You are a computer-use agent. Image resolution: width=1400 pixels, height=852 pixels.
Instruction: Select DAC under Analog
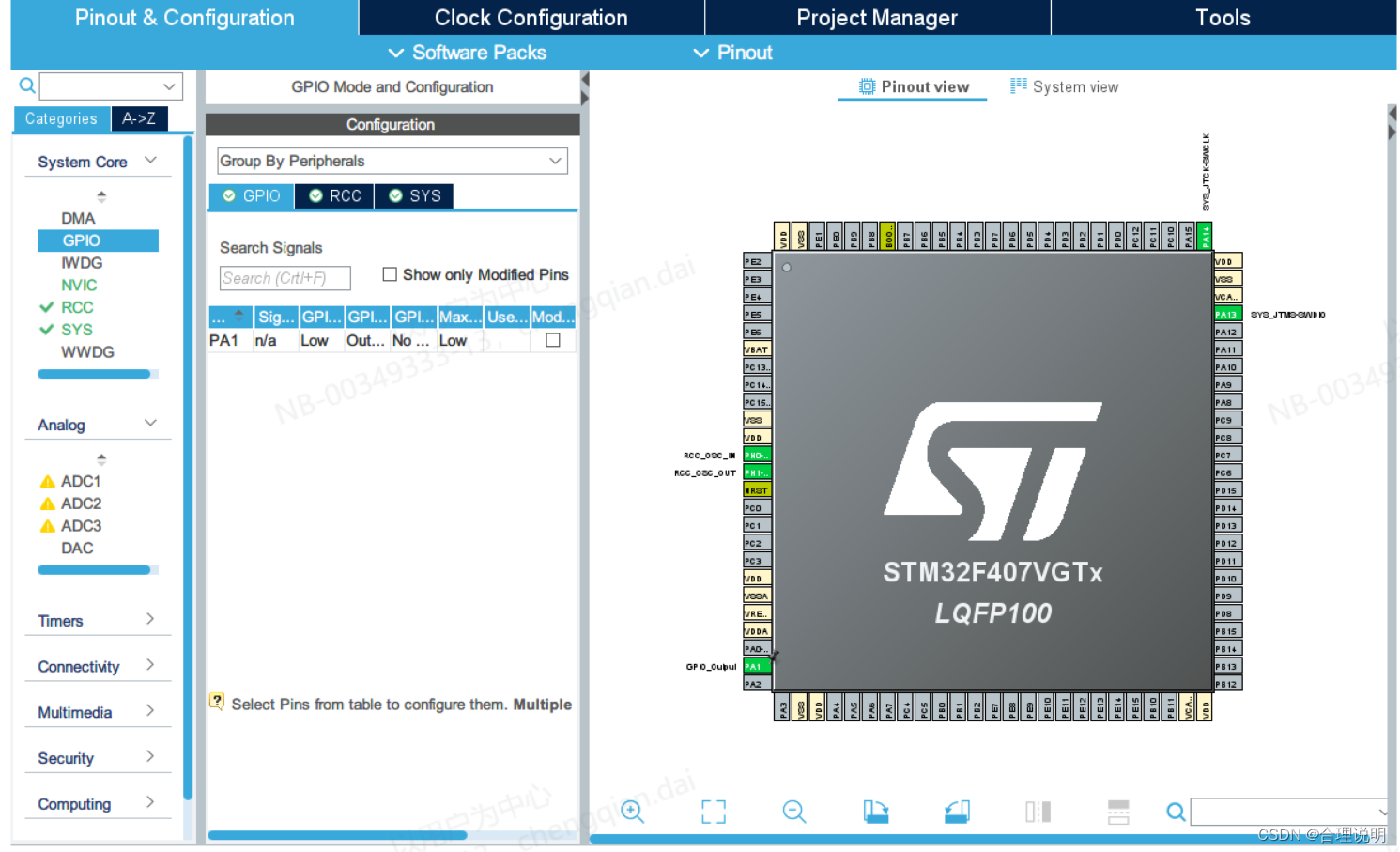77,548
